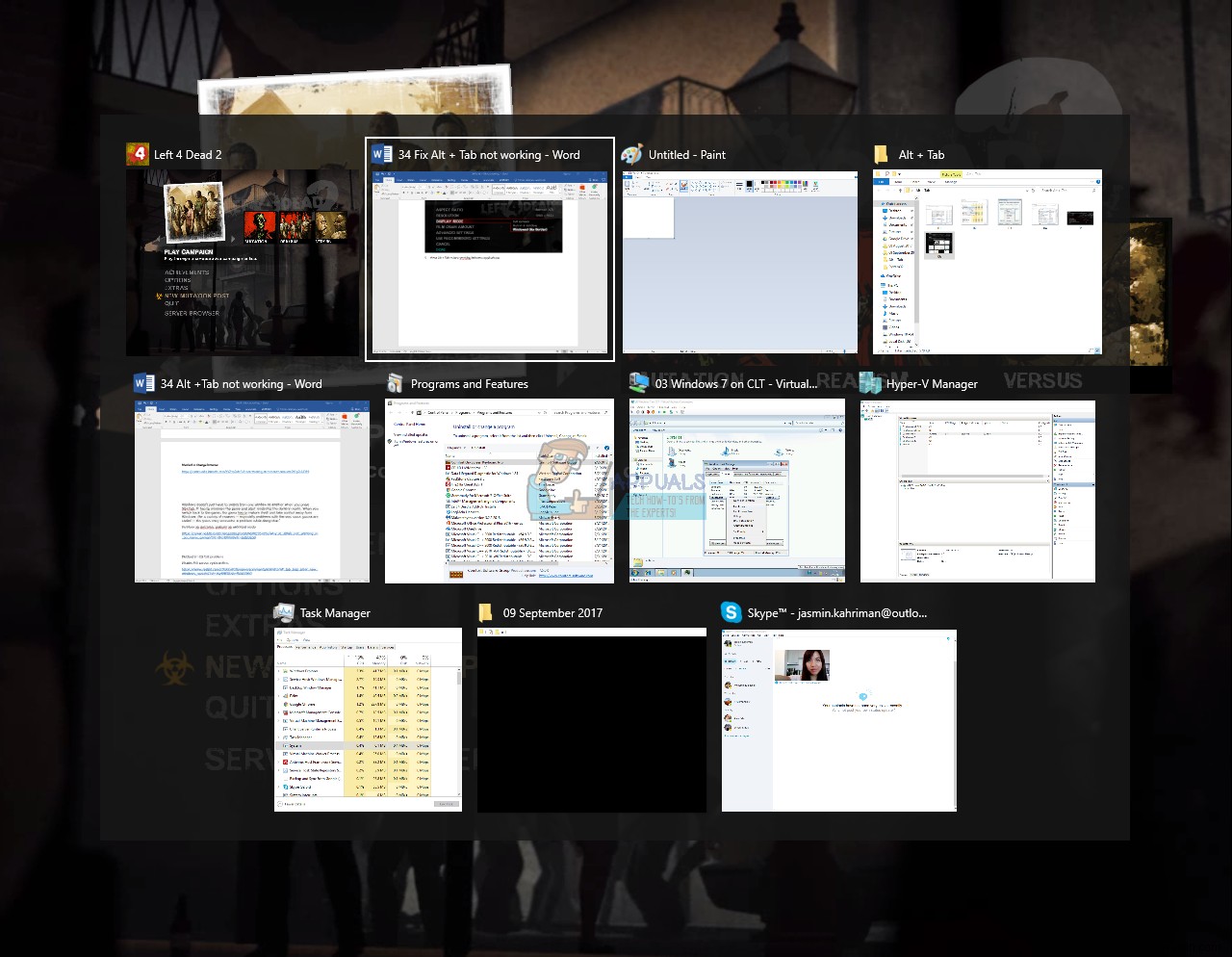Click the folder icon beside '09 September 2017'
1232x957 pixels.
coord(486,612)
